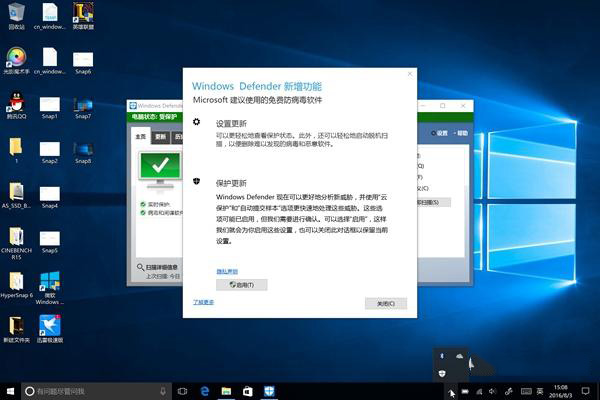Select the Snap7 file on desktop
Viewport: 600px width, 400px height.
point(83,107)
